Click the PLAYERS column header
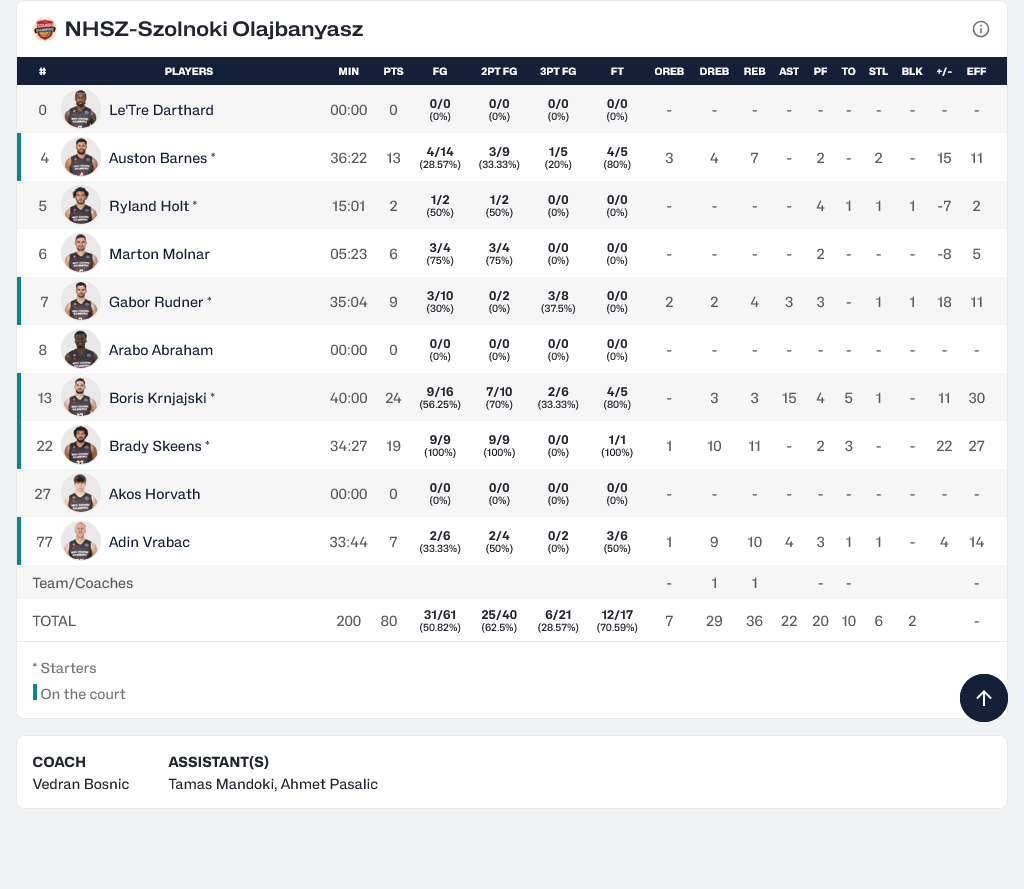This screenshot has height=889, width=1024. (188, 72)
